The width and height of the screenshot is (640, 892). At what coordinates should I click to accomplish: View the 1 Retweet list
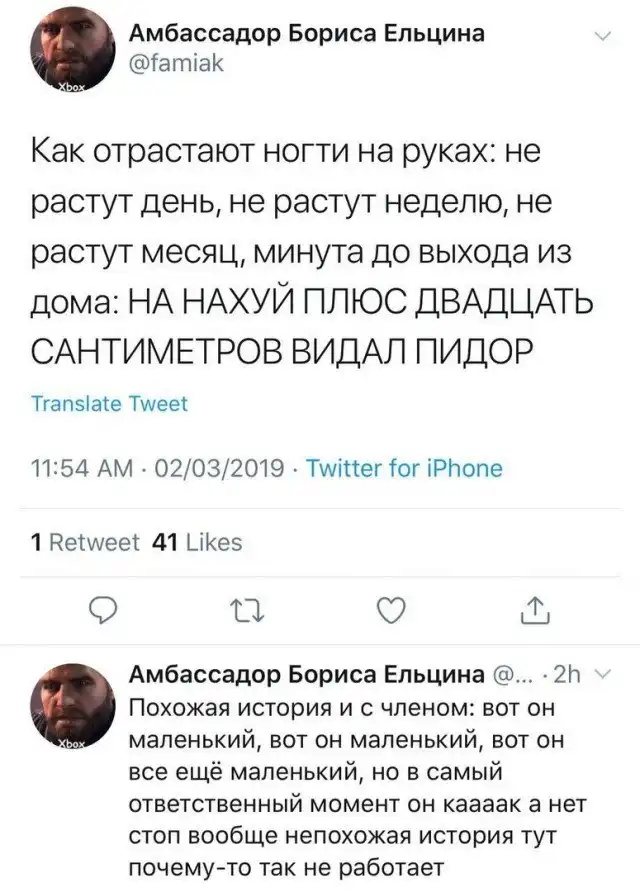85,542
